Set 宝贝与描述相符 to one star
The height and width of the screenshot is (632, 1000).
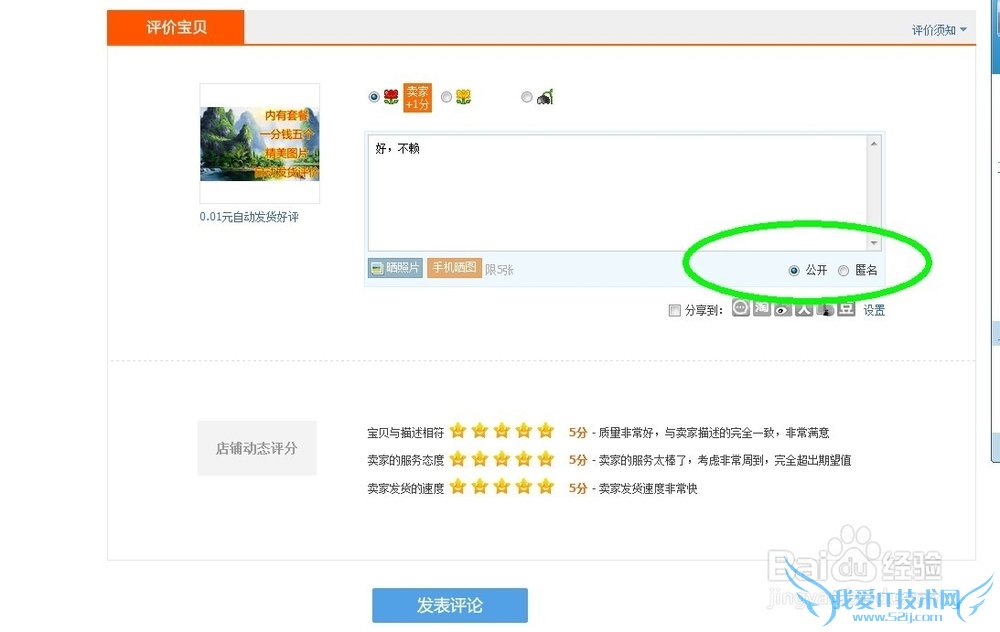click(x=458, y=431)
